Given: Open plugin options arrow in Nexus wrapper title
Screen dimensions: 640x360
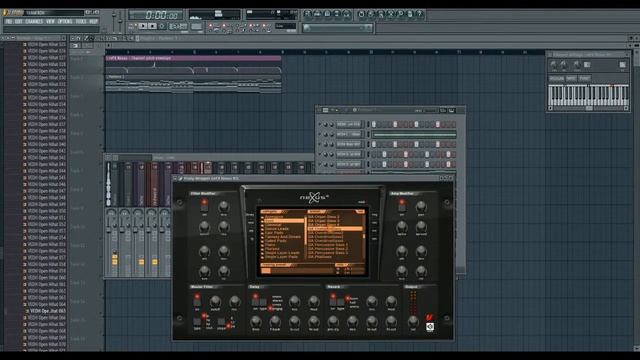Looking at the screenshot, I should (175, 178).
